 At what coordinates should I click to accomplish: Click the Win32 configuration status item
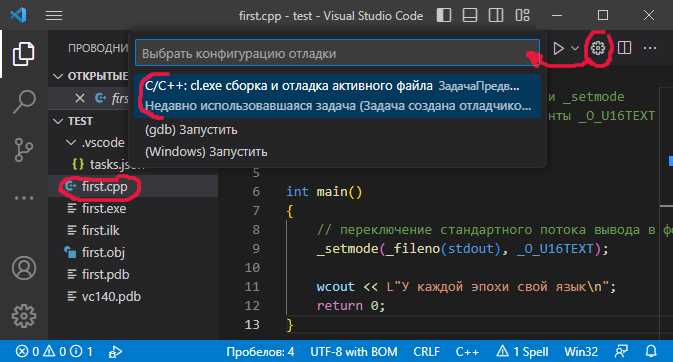[x=581, y=352]
